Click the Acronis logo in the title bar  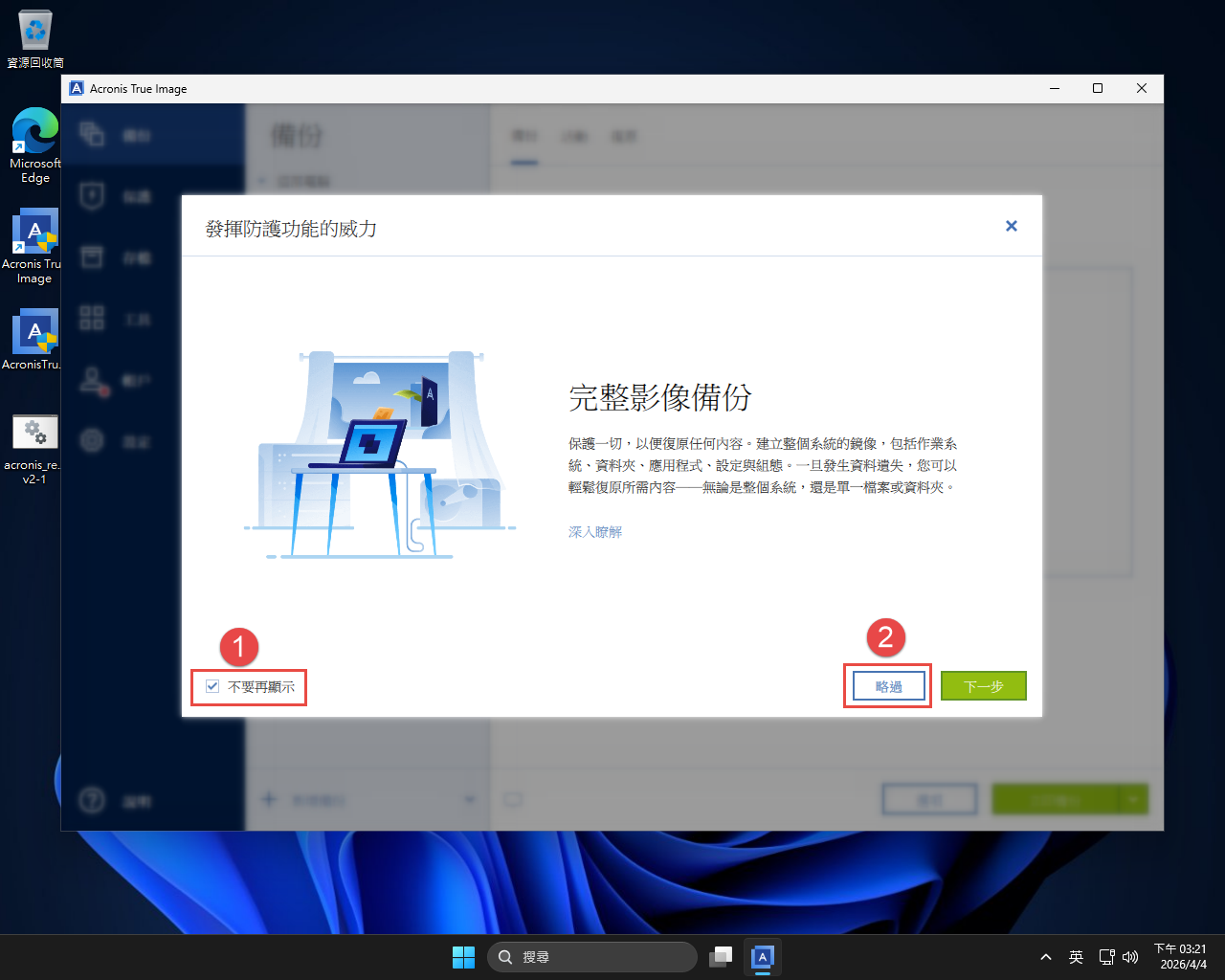pyautogui.click(x=77, y=88)
